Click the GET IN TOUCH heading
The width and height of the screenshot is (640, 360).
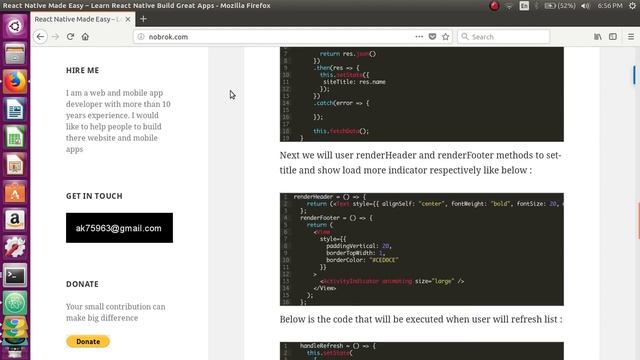[x=94, y=196]
